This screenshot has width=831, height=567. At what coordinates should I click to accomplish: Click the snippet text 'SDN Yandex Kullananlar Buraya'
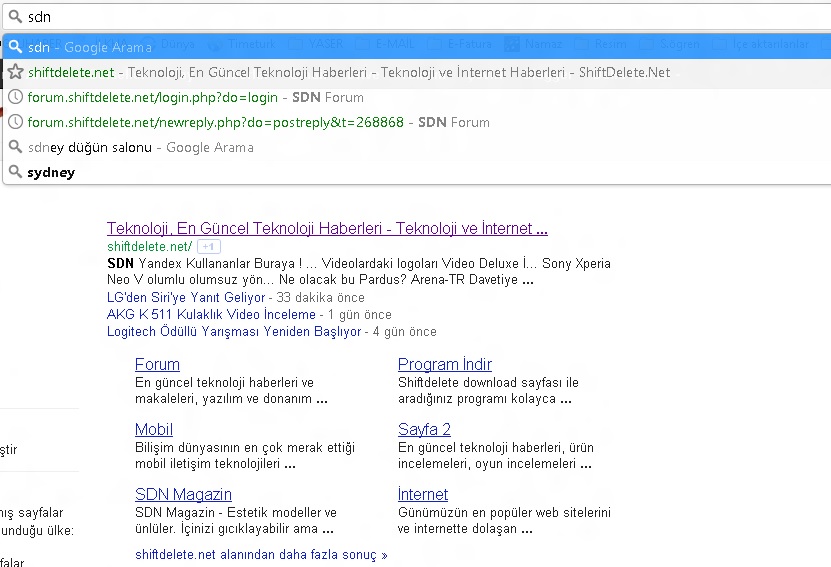(201, 263)
